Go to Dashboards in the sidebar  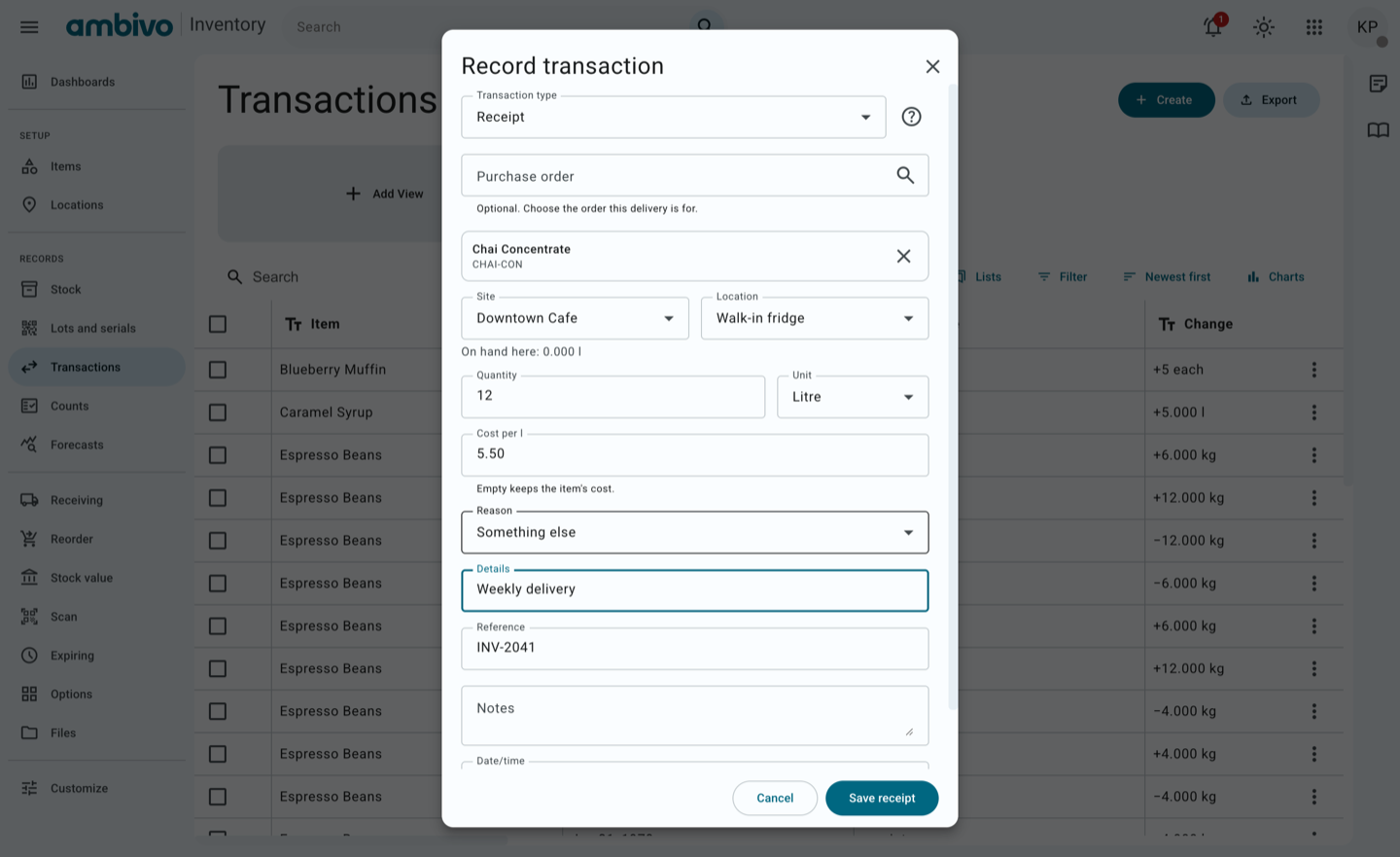pyautogui.click(x=96, y=82)
